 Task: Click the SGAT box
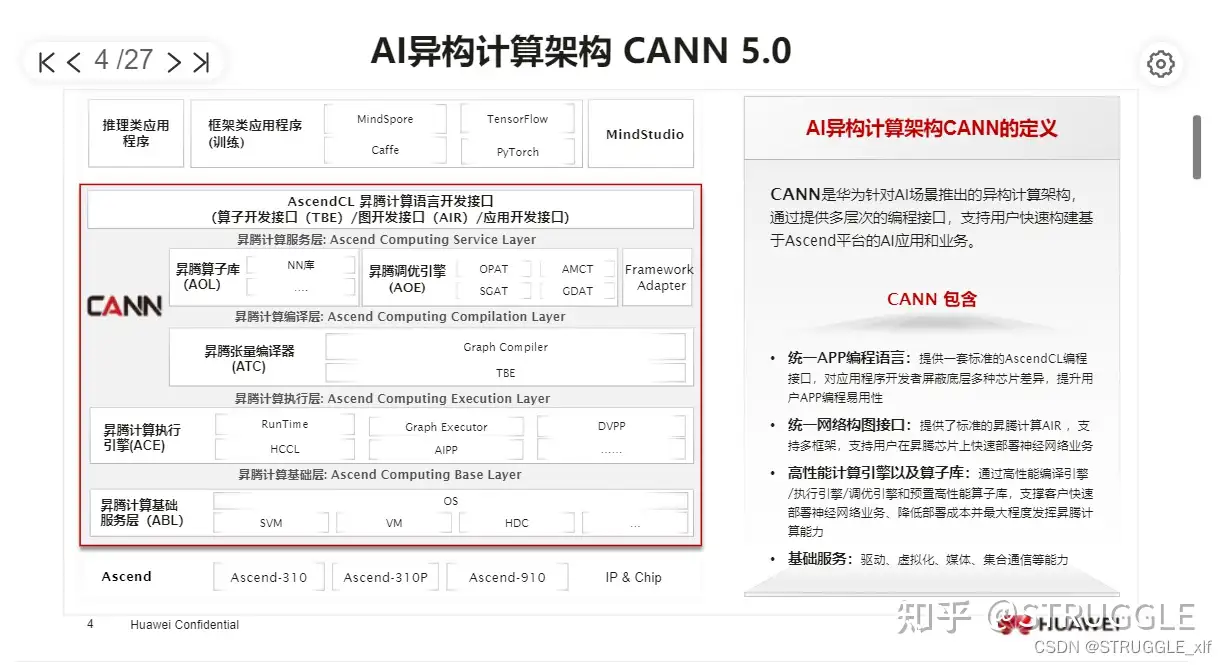(x=493, y=291)
